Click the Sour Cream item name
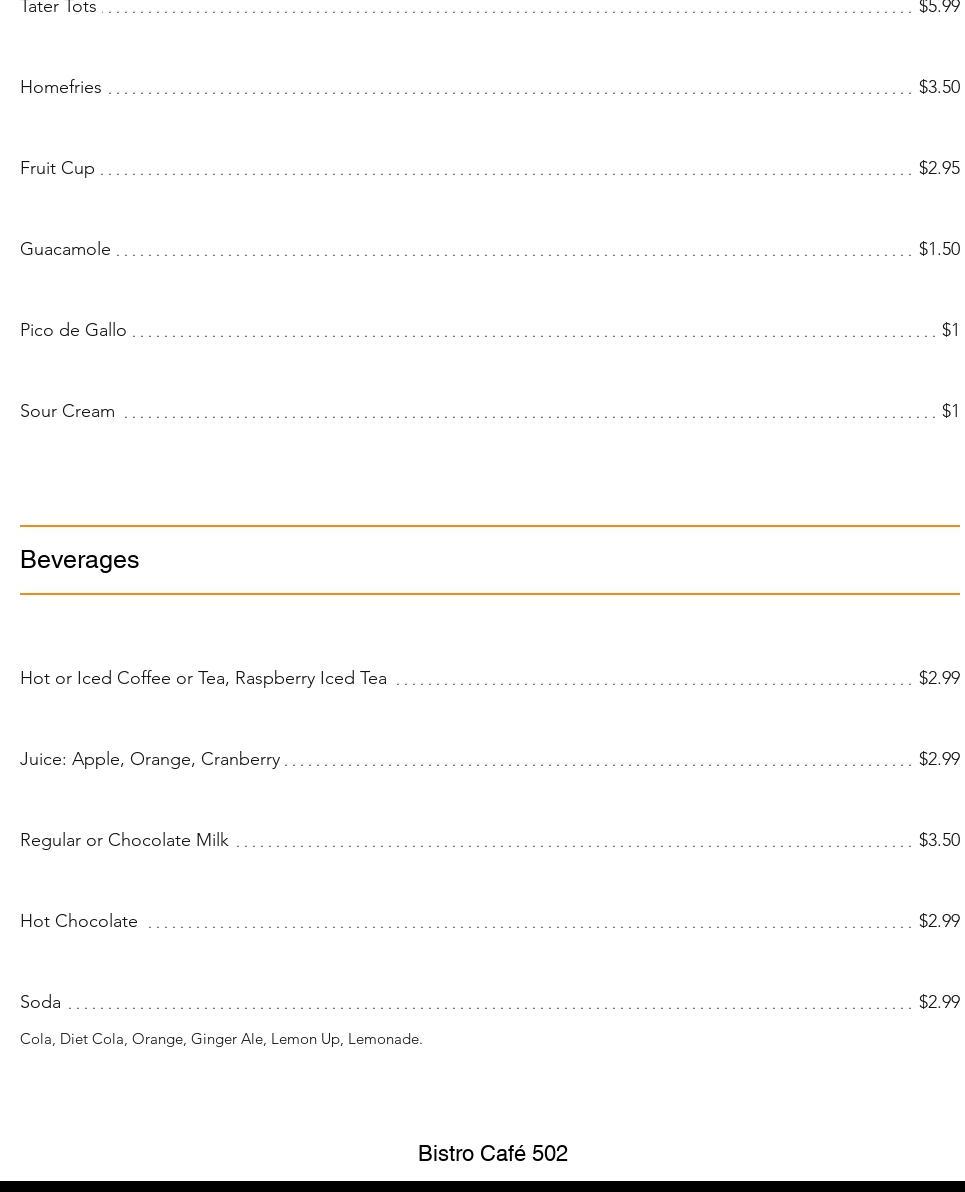Screen dimensions: 965x1192 67,412
